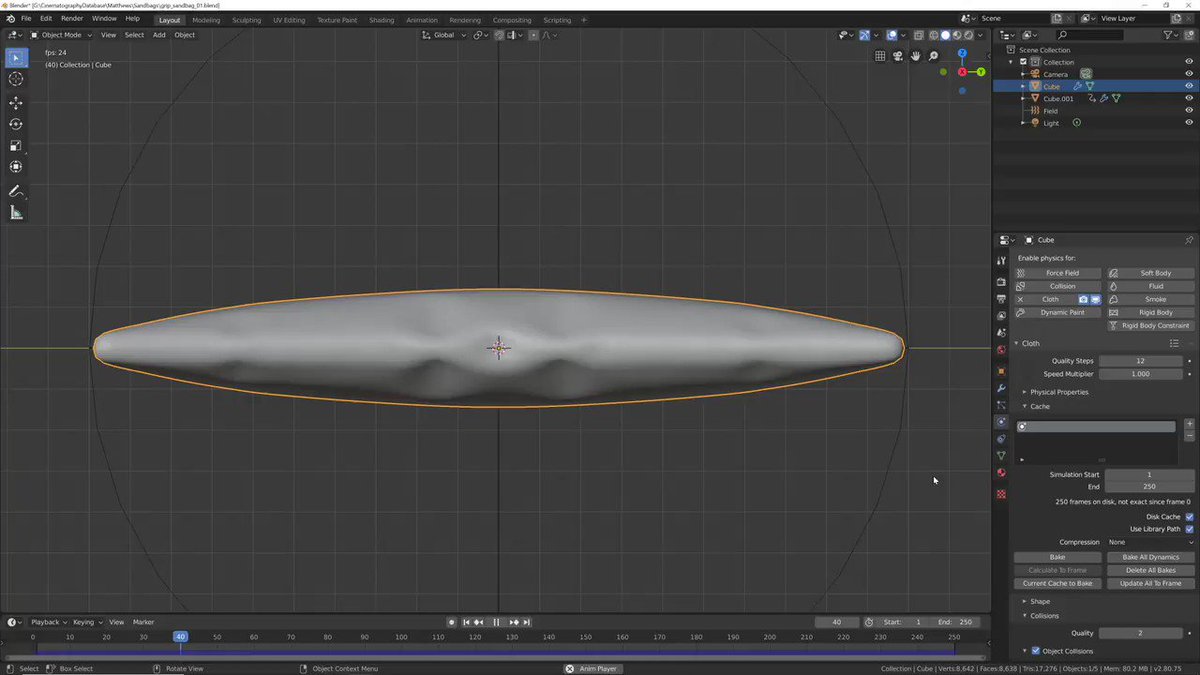Image resolution: width=1200 pixels, height=675 pixels.
Task: Open the Material properties tab
Action: (1001, 472)
